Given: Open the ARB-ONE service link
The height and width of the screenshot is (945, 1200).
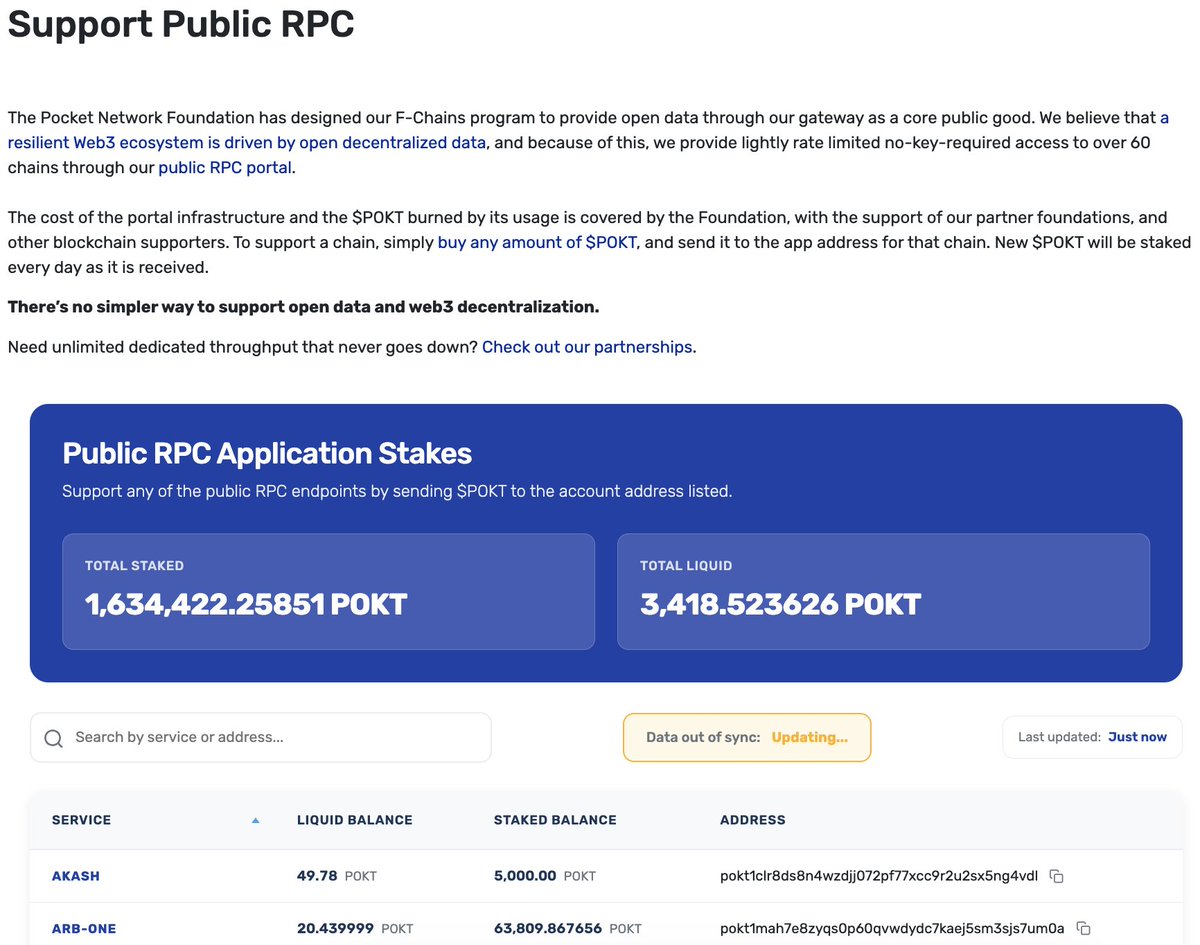Looking at the screenshot, I should pyautogui.click(x=84, y=928).
